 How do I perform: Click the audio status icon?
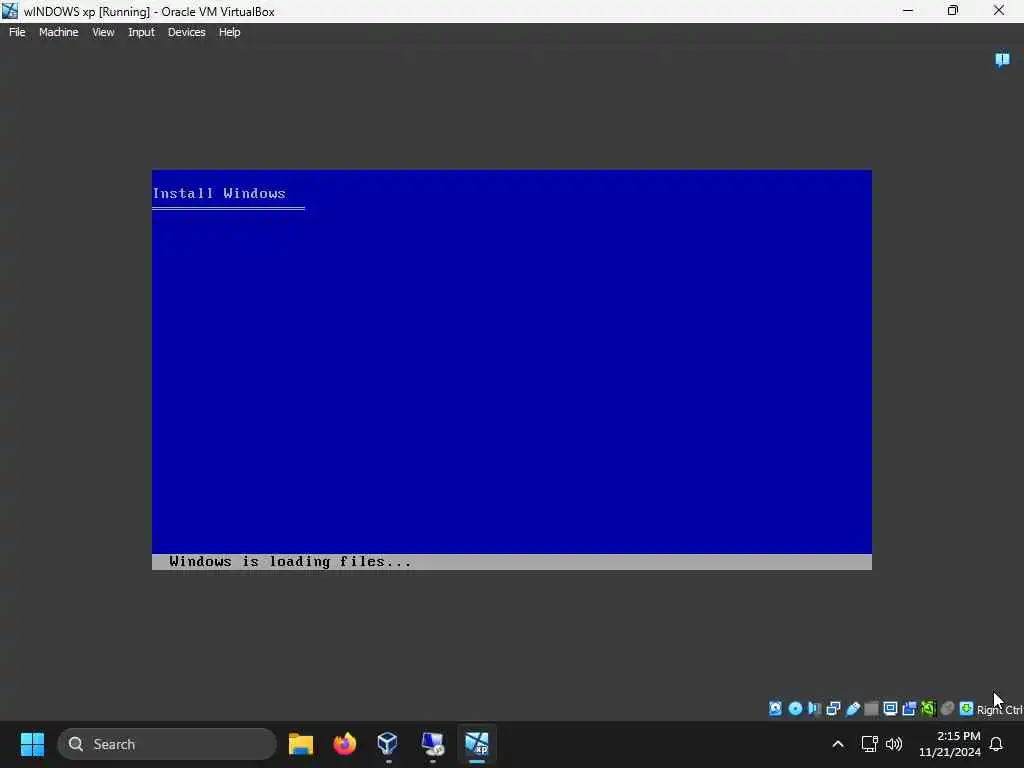814,709
